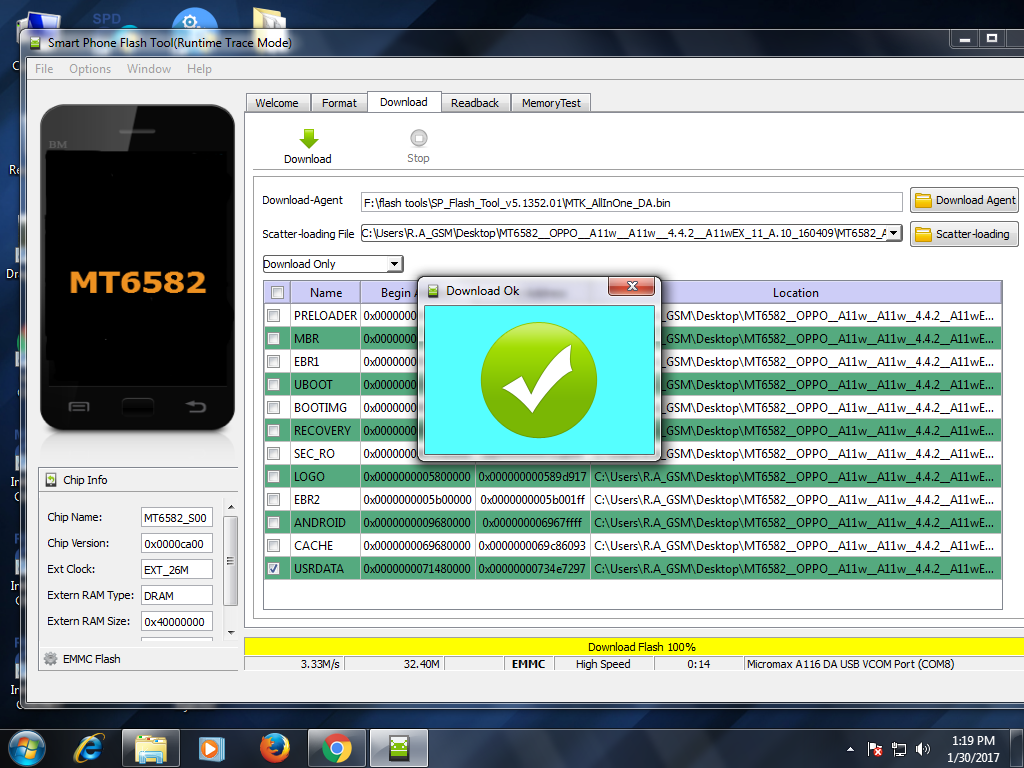
Task: Click the Windows Start button
Action: 27,747
